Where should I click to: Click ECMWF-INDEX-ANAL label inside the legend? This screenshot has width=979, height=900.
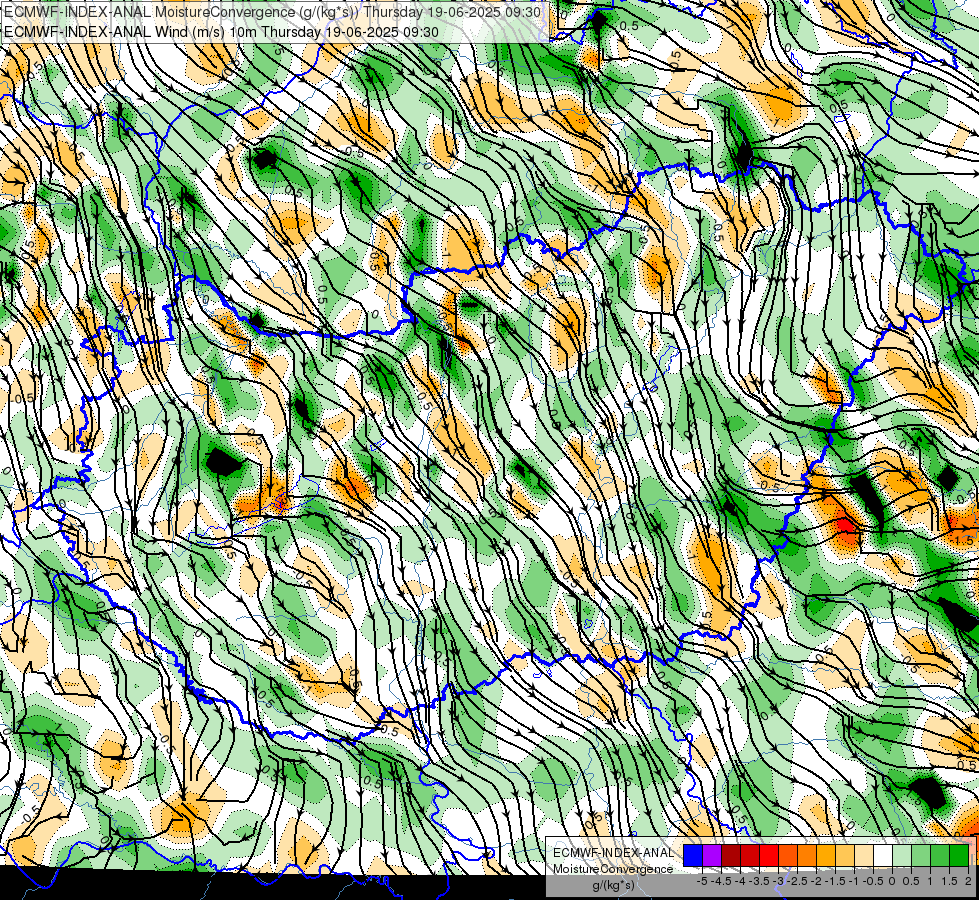pos(613,853)
